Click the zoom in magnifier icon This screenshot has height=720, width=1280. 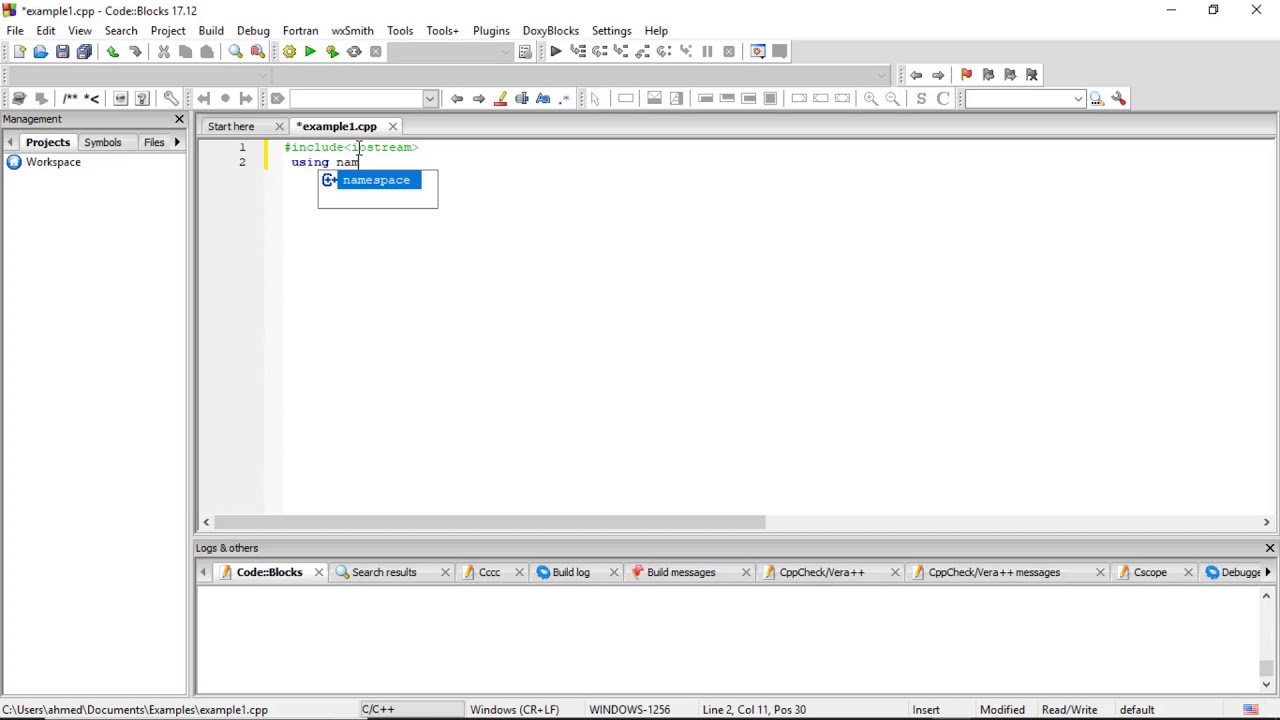[870, 98]
